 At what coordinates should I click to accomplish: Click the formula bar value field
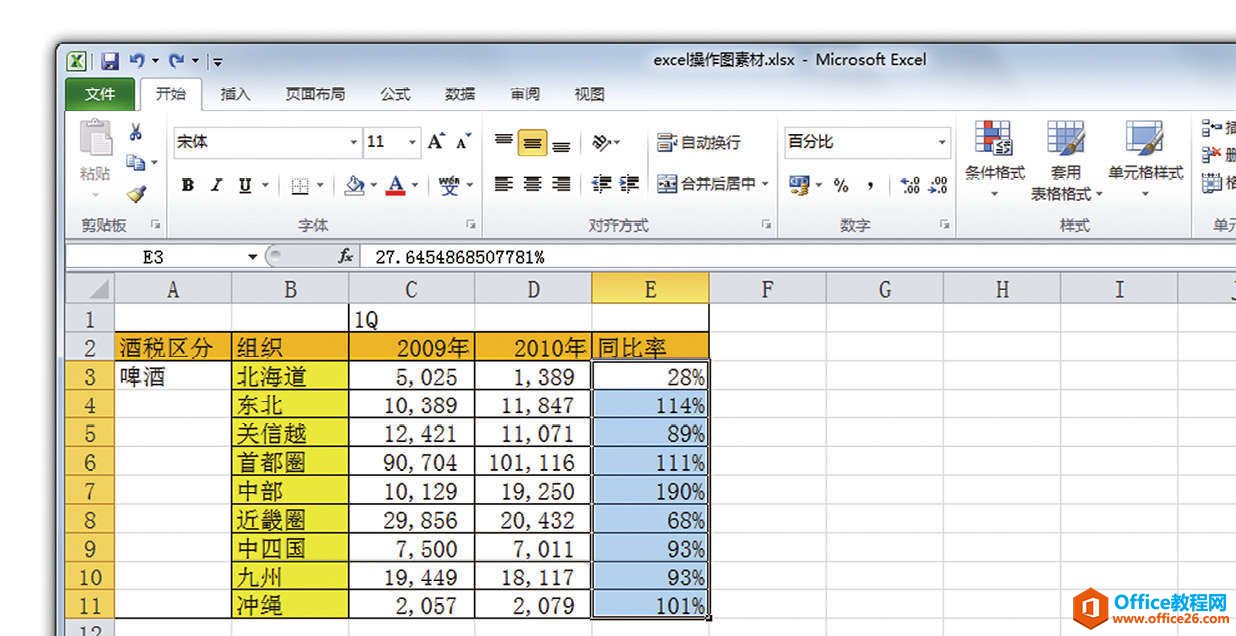click(800, 257)
